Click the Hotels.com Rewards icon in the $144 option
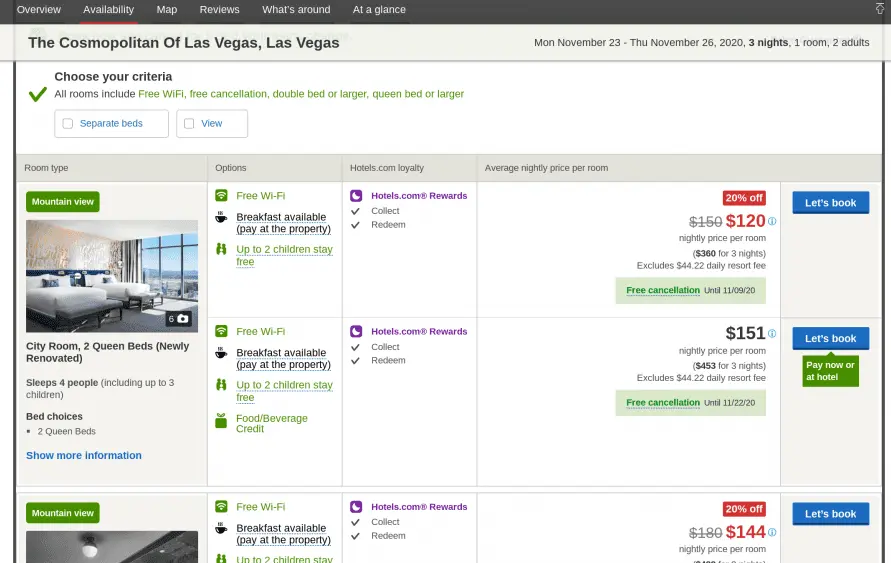The image size is (891, 563). [356, 507]
